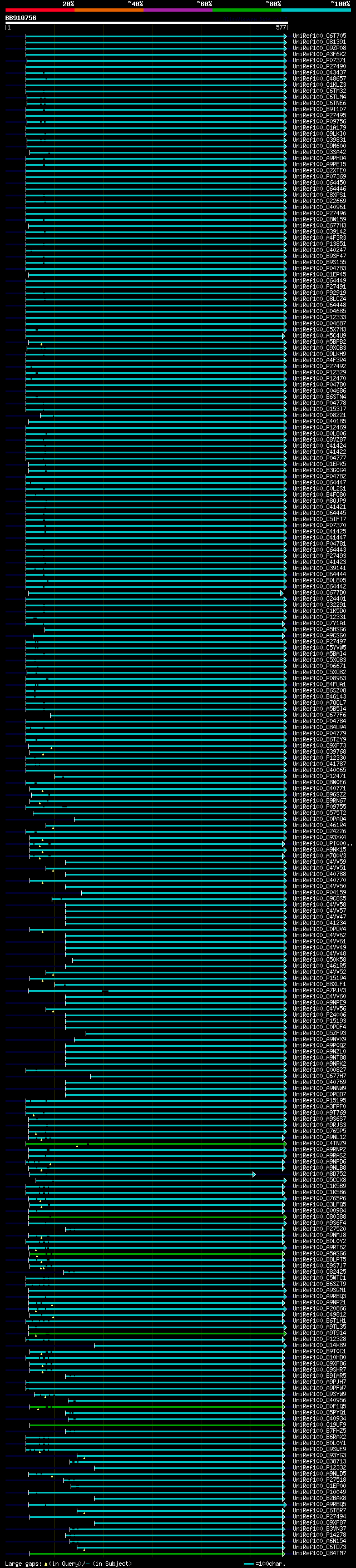356x1568 pixels.
Task: Click short alignment bar for UniRef100_A8D752
Action: point(142,1174)
